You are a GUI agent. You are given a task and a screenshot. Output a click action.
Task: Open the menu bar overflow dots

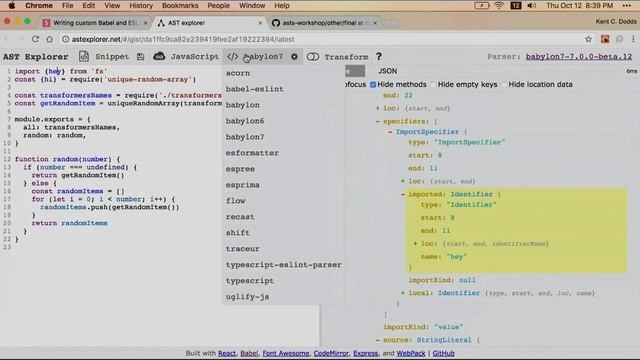627,6
